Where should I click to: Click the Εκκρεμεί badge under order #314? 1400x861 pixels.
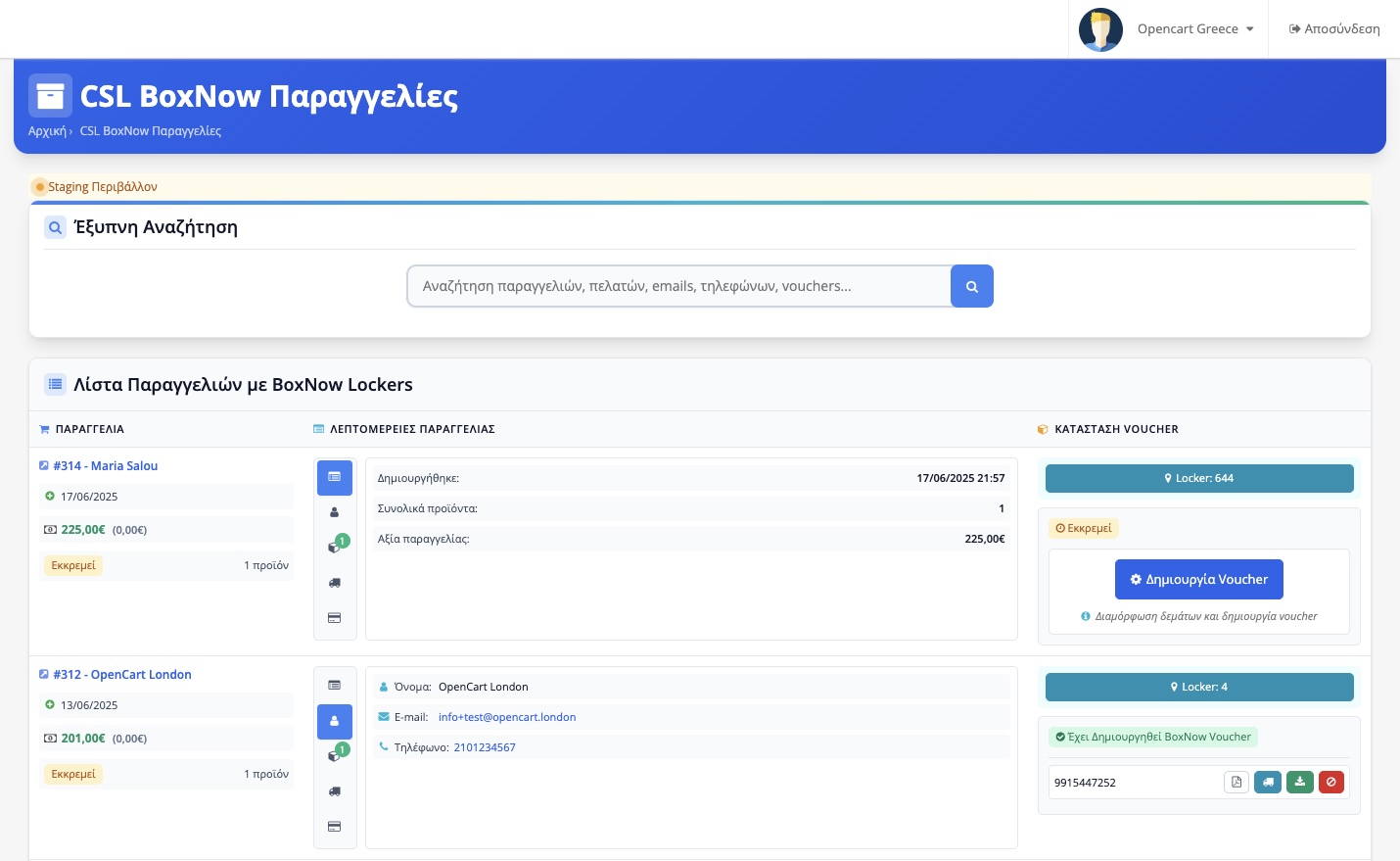pyautogui.click(x=73, y=565)
